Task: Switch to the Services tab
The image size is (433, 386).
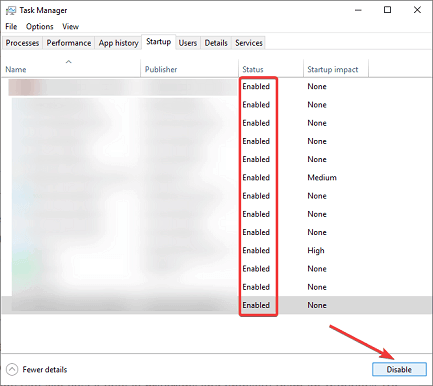Action: [x=249, y=43]
